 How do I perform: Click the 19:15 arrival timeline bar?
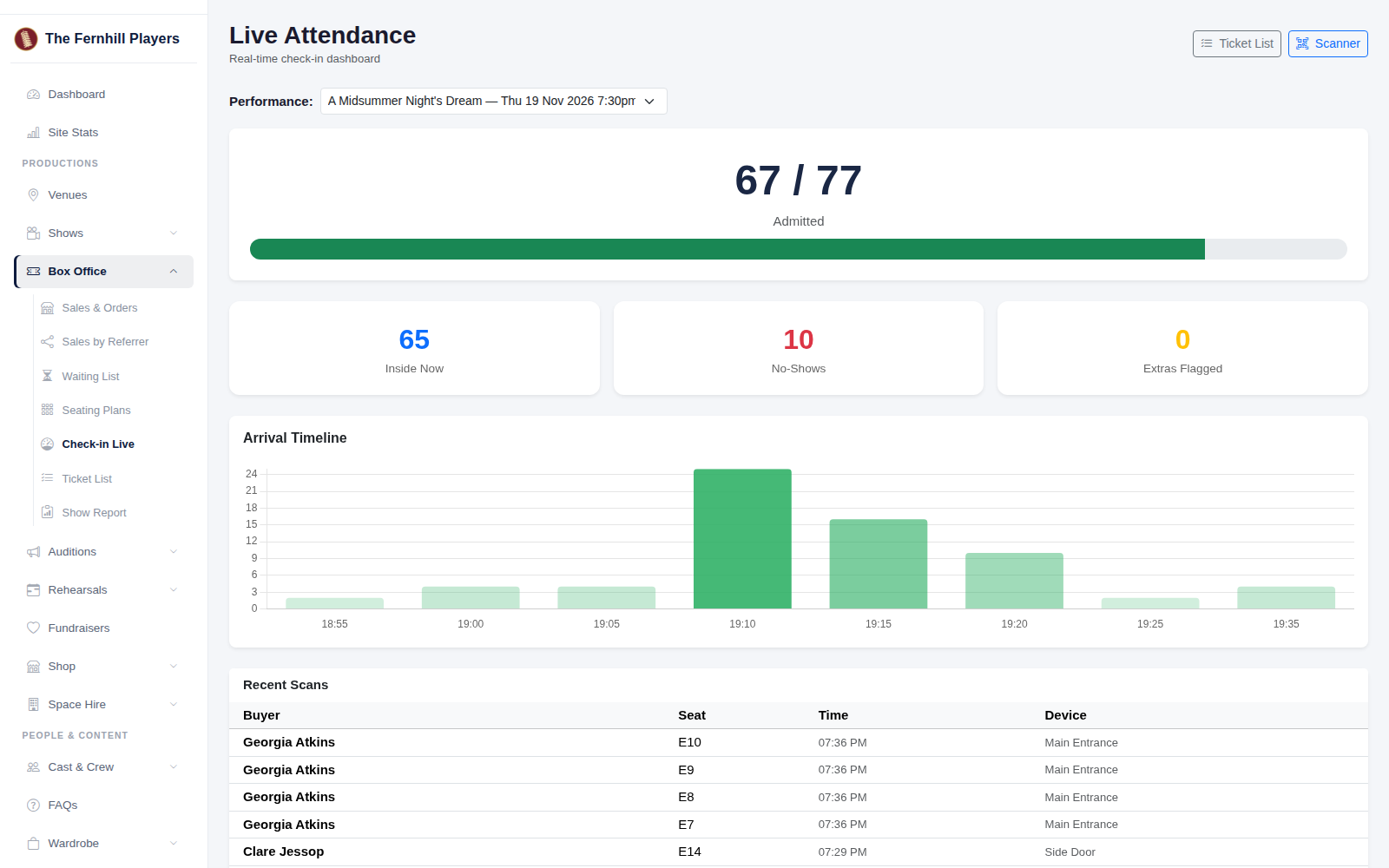tap(879, 564)
